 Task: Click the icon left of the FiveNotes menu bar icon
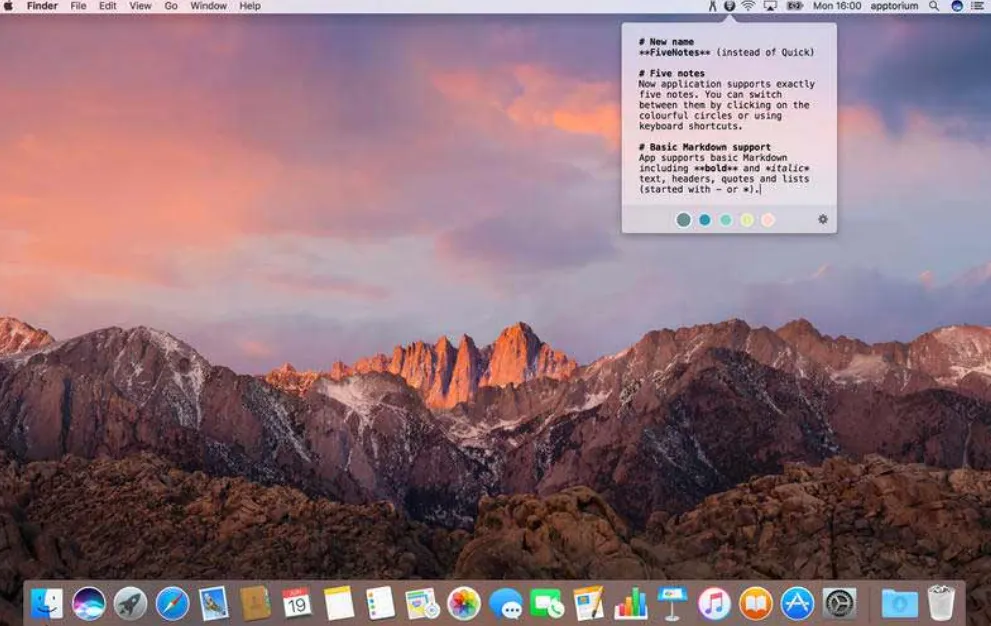[712, 6]
